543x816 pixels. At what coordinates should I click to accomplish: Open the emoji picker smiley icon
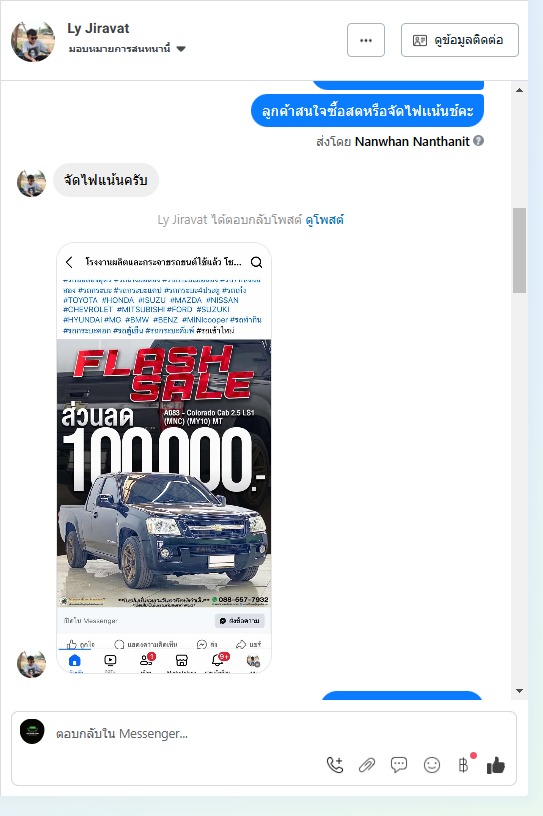432,765
